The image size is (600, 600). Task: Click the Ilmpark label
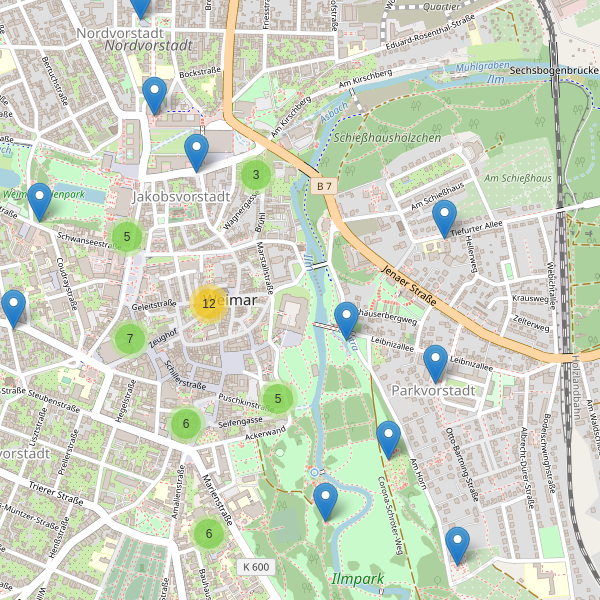(x=358, y=579)
